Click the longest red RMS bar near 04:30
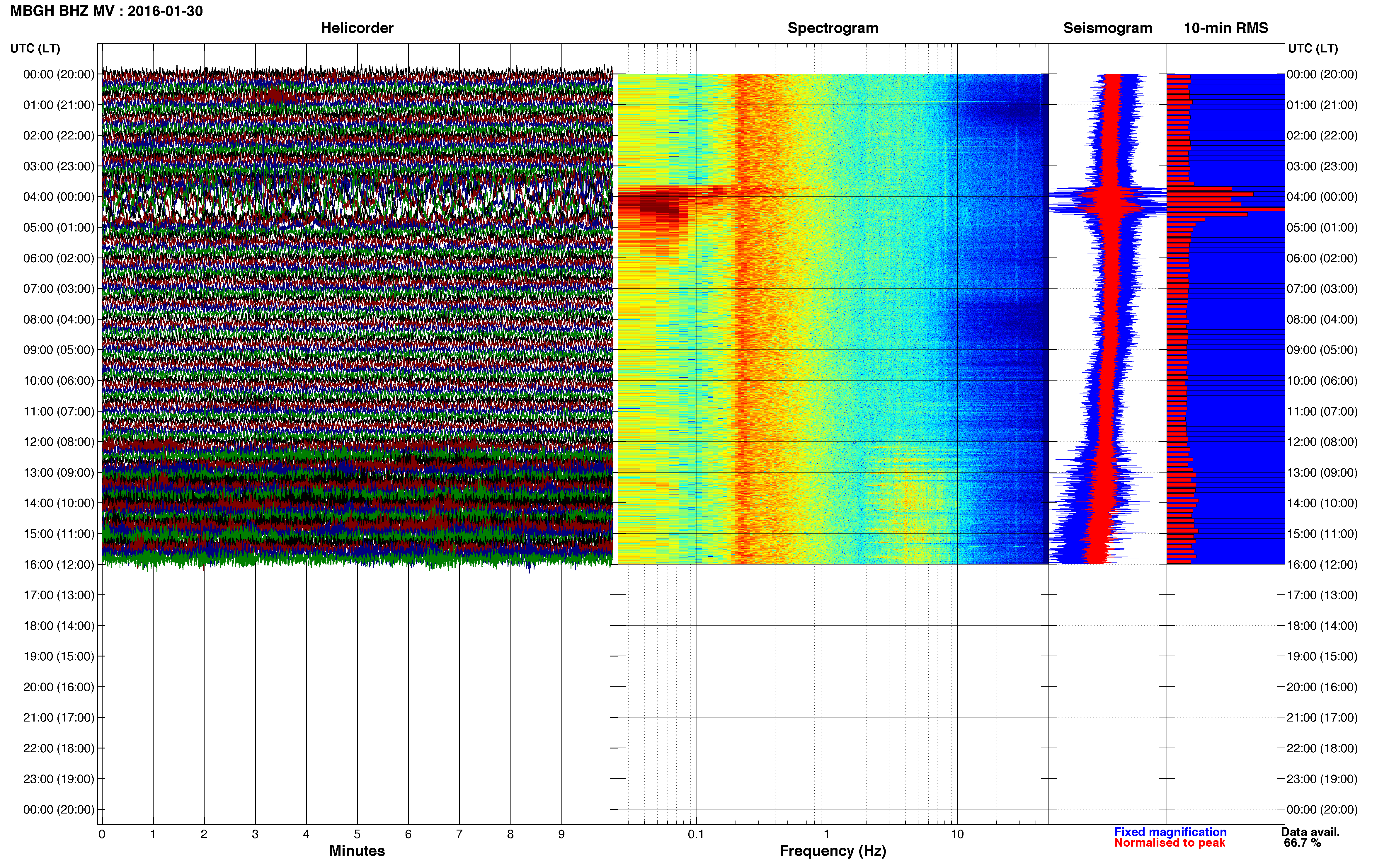This screenshot has width=1389, height=868. [1225, 209]
